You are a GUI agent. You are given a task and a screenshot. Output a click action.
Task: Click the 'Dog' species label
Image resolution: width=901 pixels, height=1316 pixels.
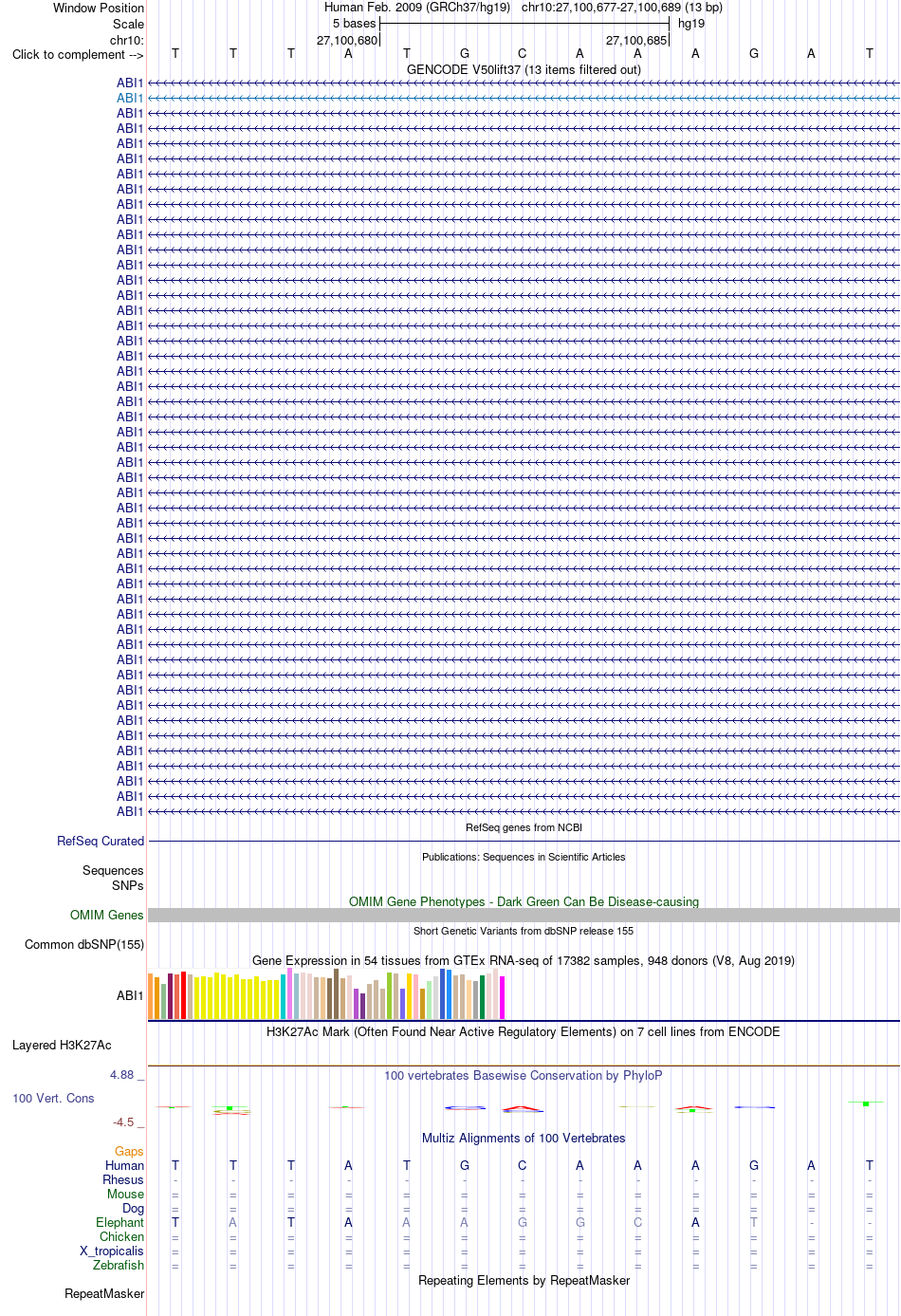click(134, 1208)
